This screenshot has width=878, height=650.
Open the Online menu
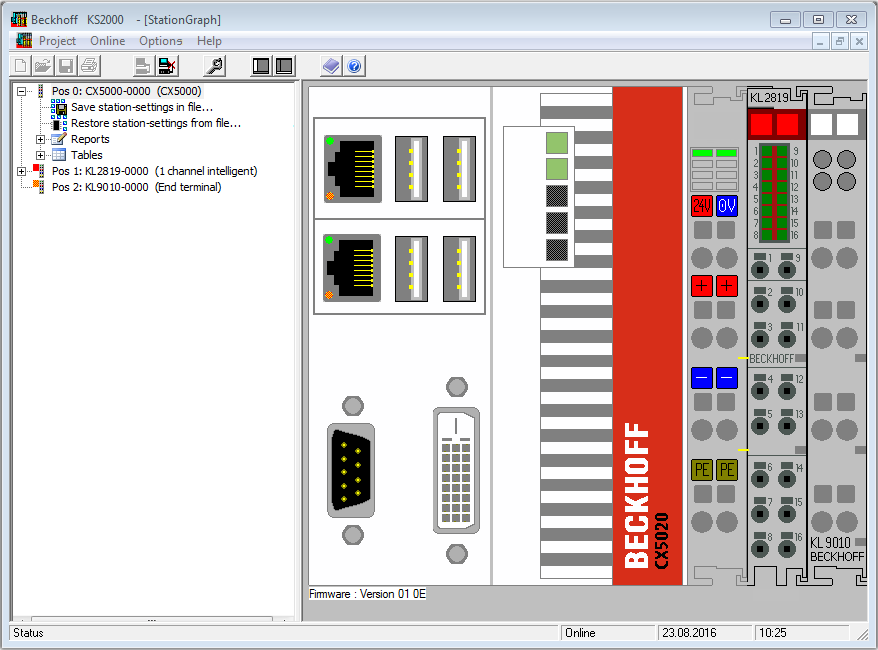pos(108,41)
